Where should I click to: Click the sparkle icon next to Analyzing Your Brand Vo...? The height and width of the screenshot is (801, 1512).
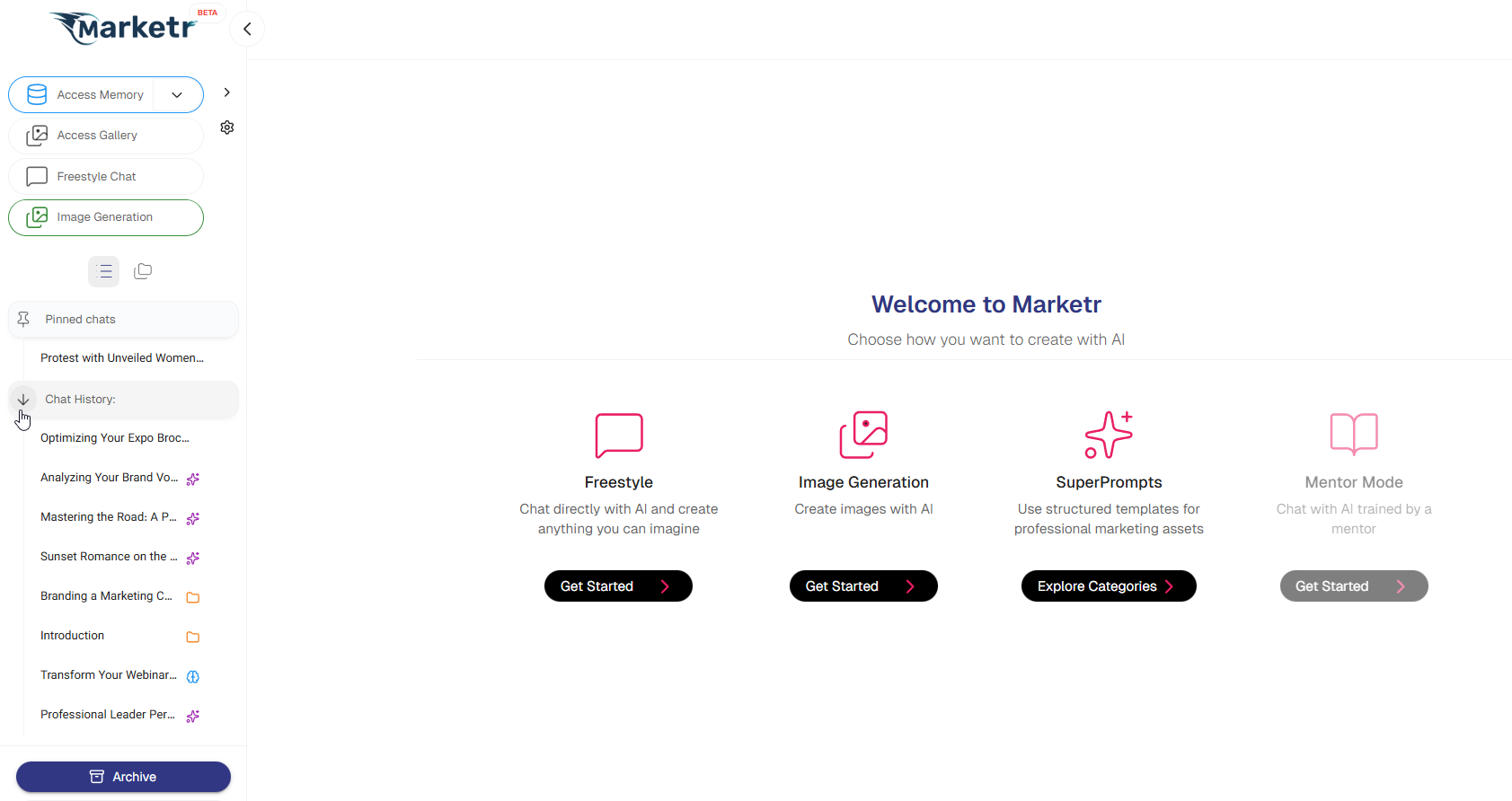pyautogui.click(x=192, y=479)
